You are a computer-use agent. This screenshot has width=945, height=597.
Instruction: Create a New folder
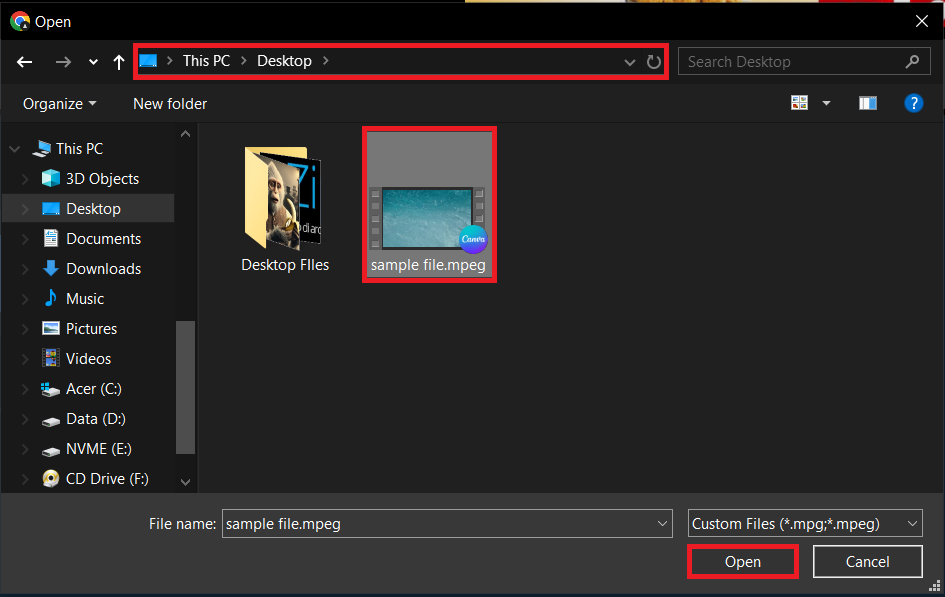click(169, 103)
